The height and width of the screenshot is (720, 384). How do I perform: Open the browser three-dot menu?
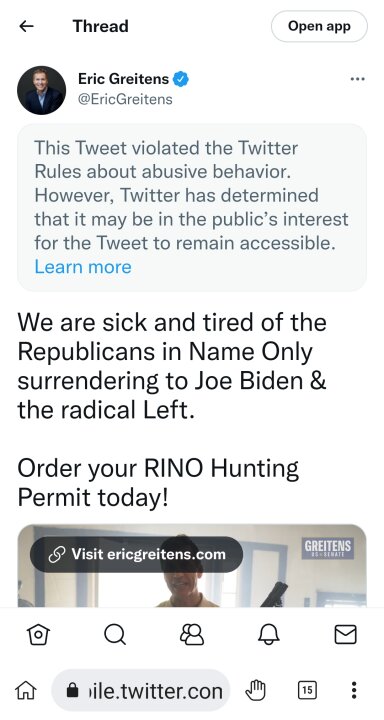tap(354, 690)
